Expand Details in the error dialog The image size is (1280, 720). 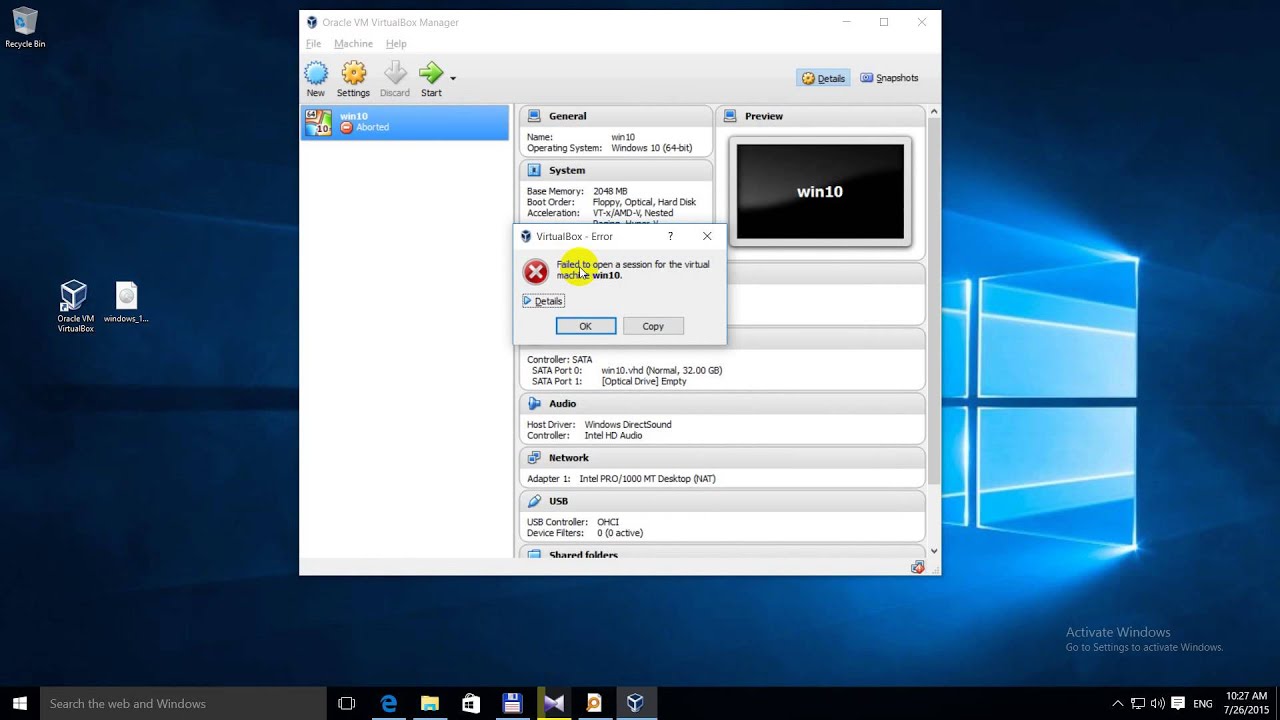[543, 301]
